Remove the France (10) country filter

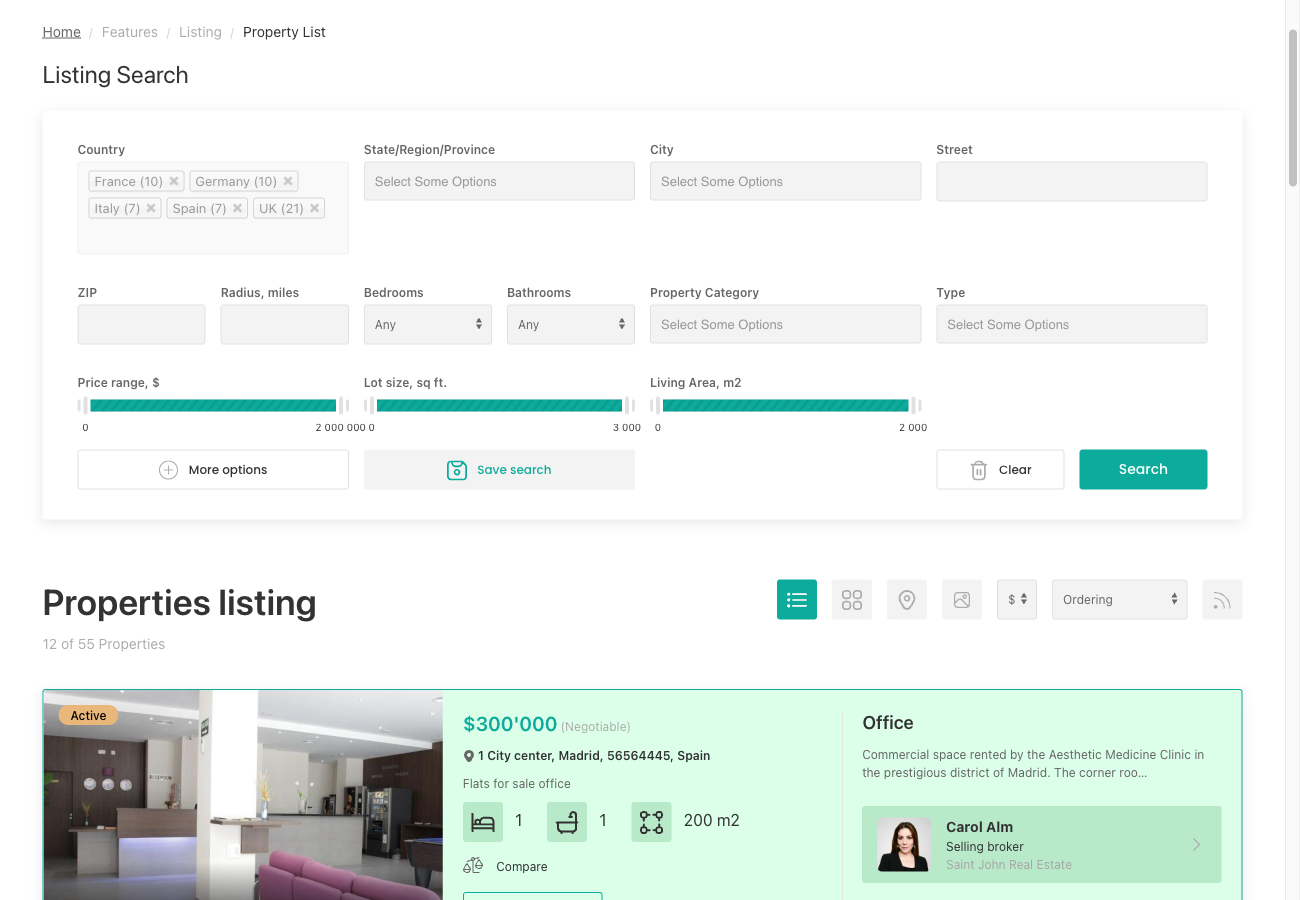coord(174,181)
